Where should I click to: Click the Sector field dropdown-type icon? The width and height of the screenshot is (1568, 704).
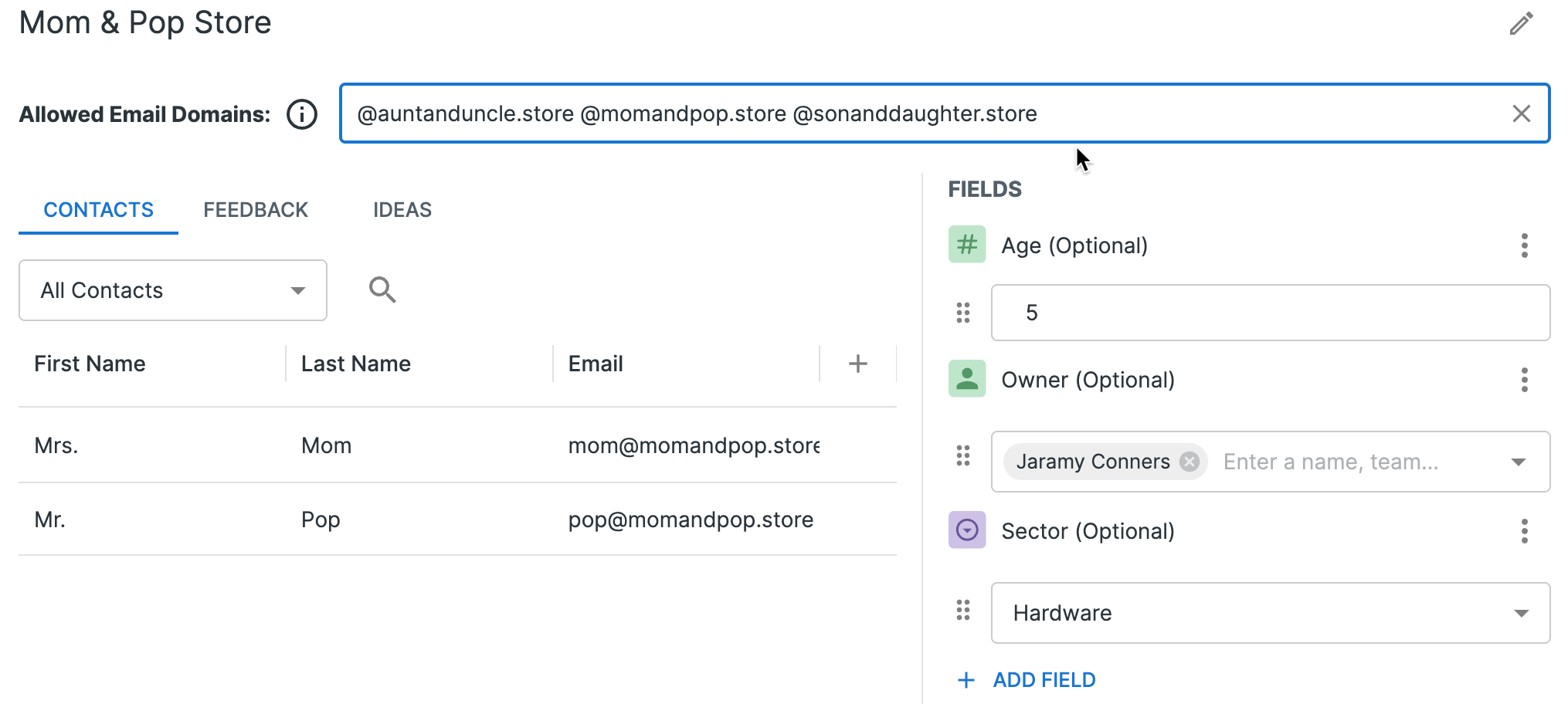pyautogui.click(x=966, y=530)
